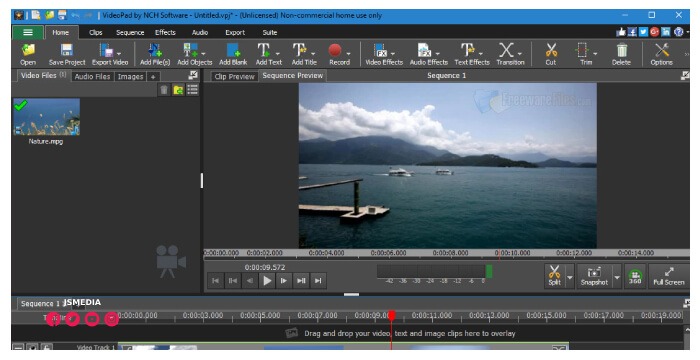Open the Suite ribbon tab
The image size is (700, 360).
[x=270, y=32]
